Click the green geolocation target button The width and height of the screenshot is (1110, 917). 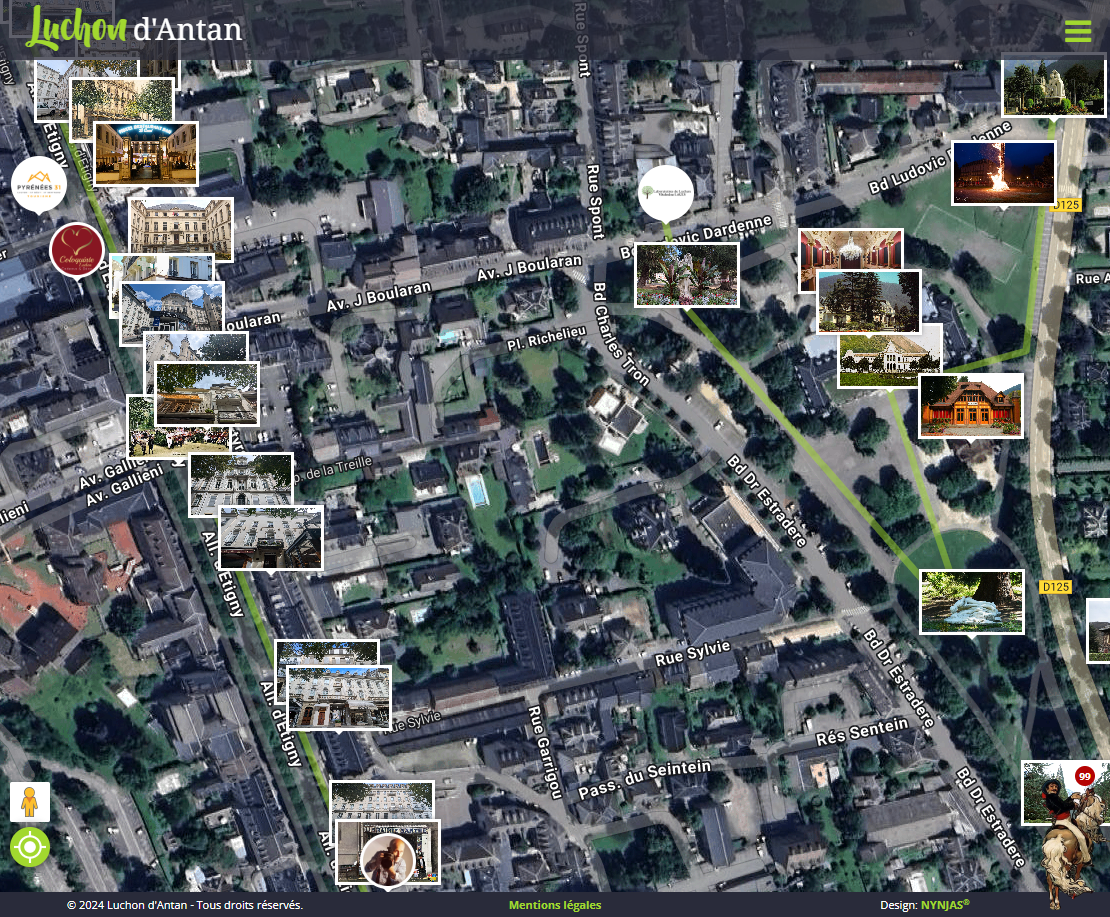tap(30, 847)
